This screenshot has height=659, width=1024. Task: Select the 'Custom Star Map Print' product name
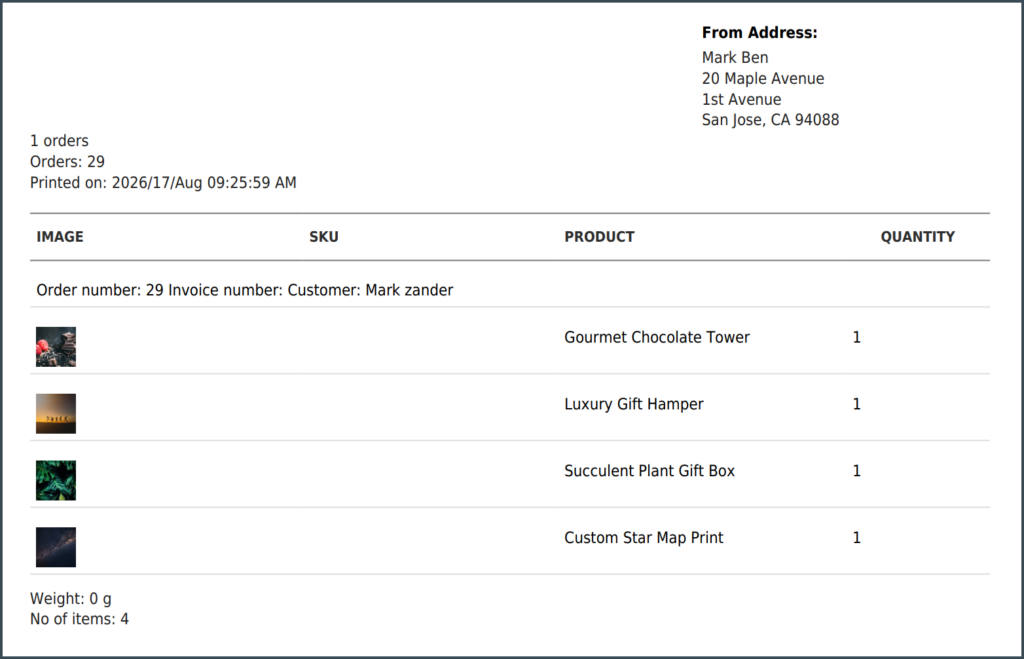(x=643, y=538)
